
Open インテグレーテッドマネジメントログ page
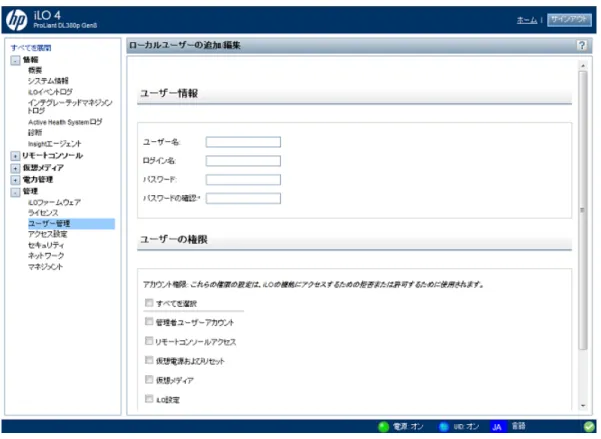(70, 107)
